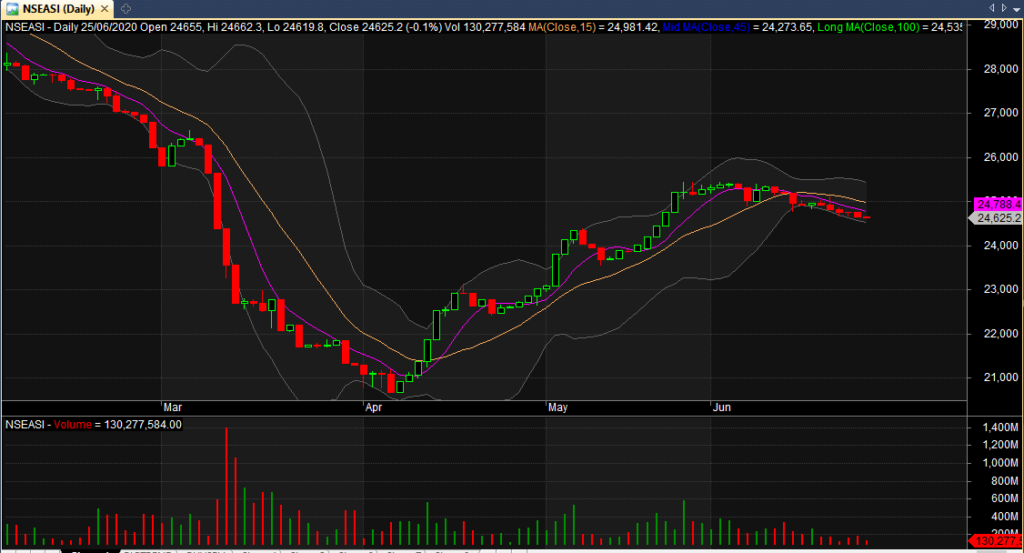Click the Apr label on the date axis

374,408
